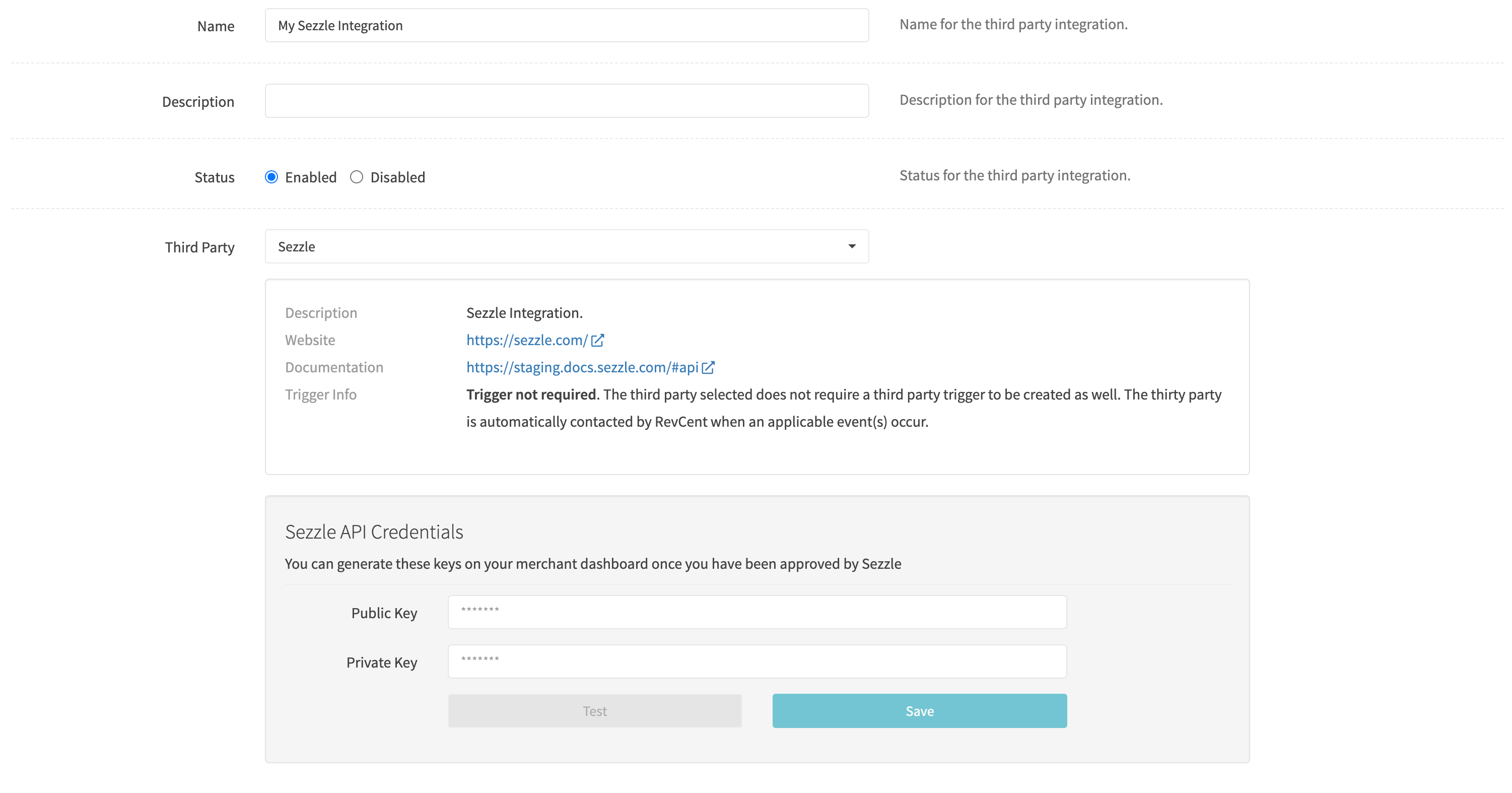
Task: Open the https://sezzle.com/ website link
Action: tap(526, 340)
